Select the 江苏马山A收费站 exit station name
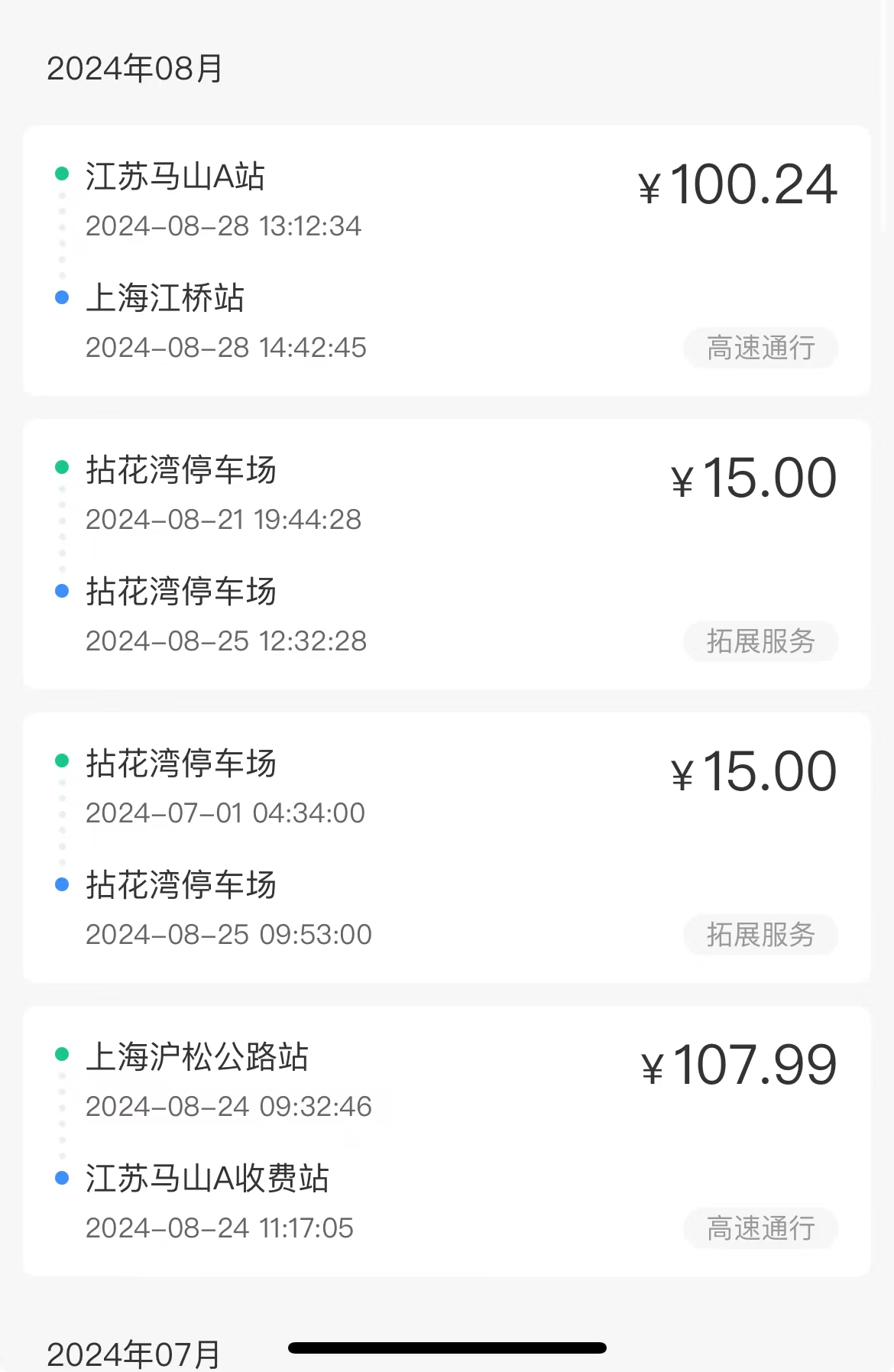894x1372 pixels. (207, 1179)
